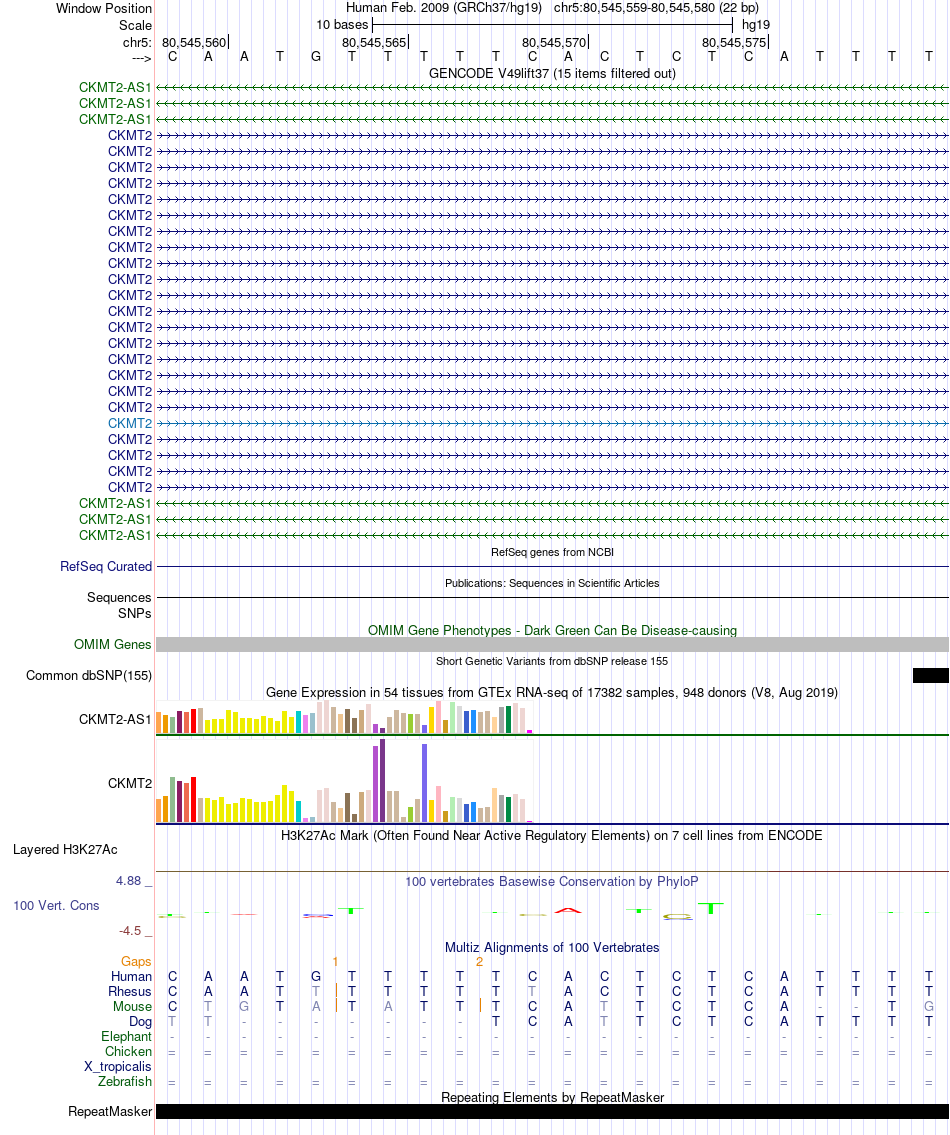
Task: Click the Gaps row label
Action: 136,961
